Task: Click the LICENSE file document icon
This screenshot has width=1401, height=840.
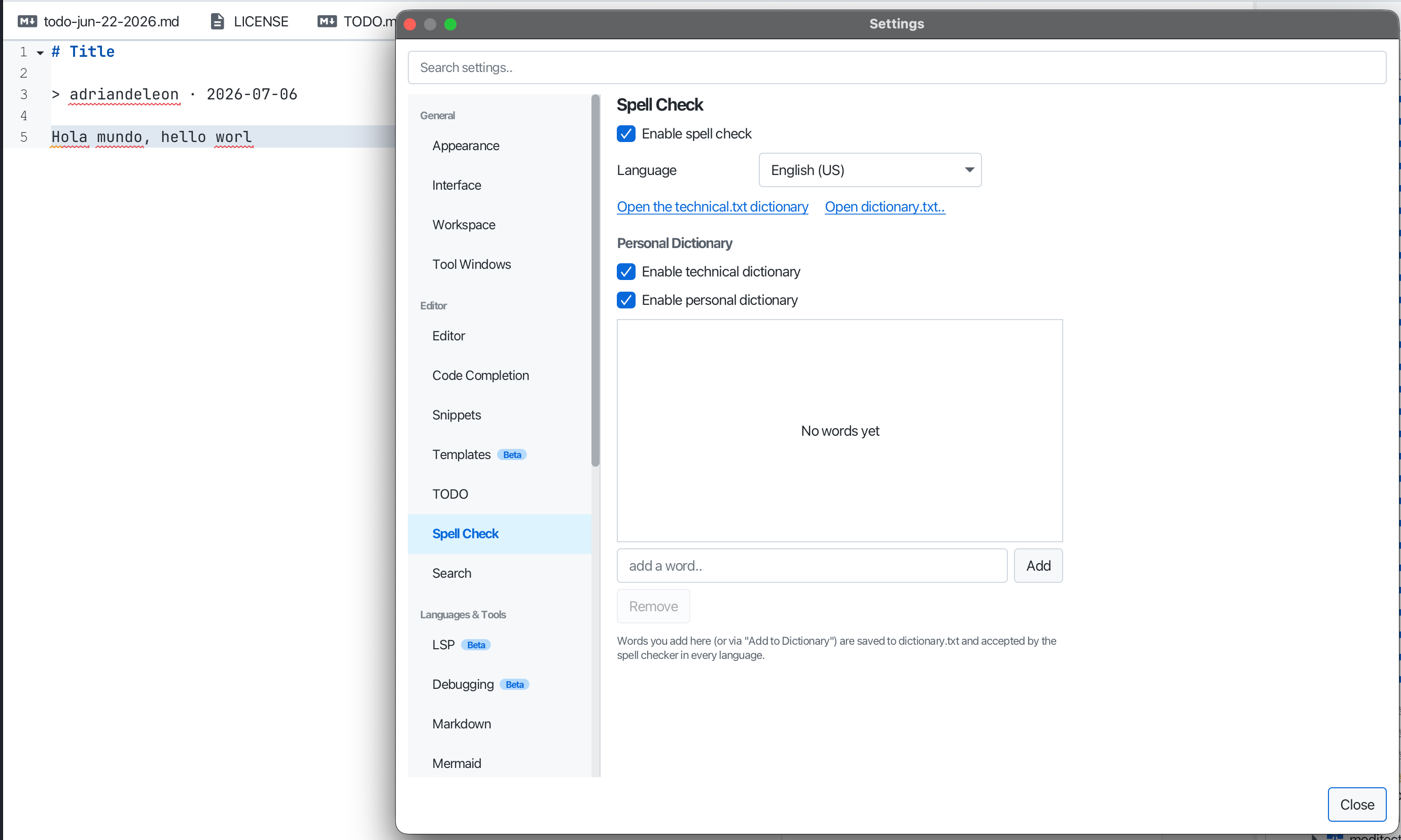Action: (218, 21)
